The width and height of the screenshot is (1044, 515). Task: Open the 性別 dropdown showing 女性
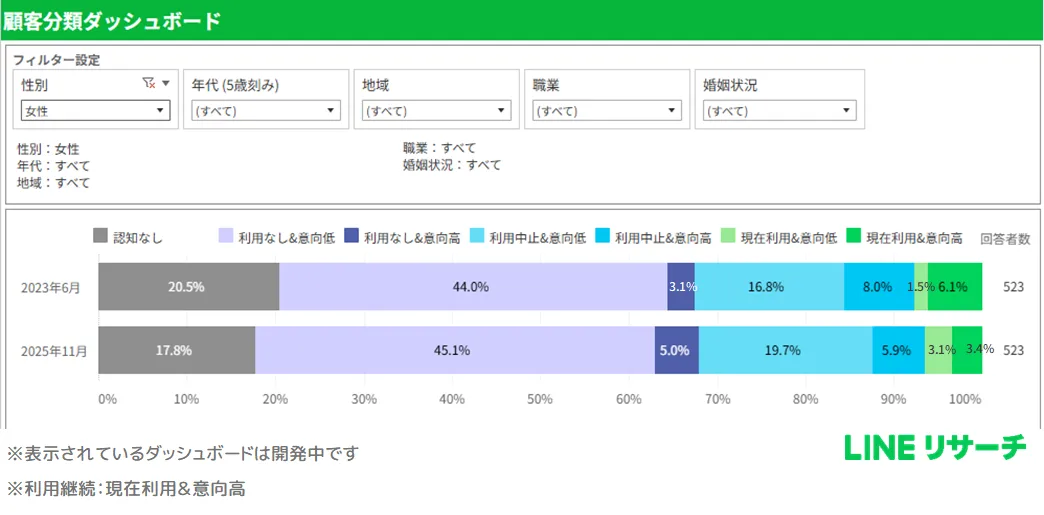tap(96, 111)
